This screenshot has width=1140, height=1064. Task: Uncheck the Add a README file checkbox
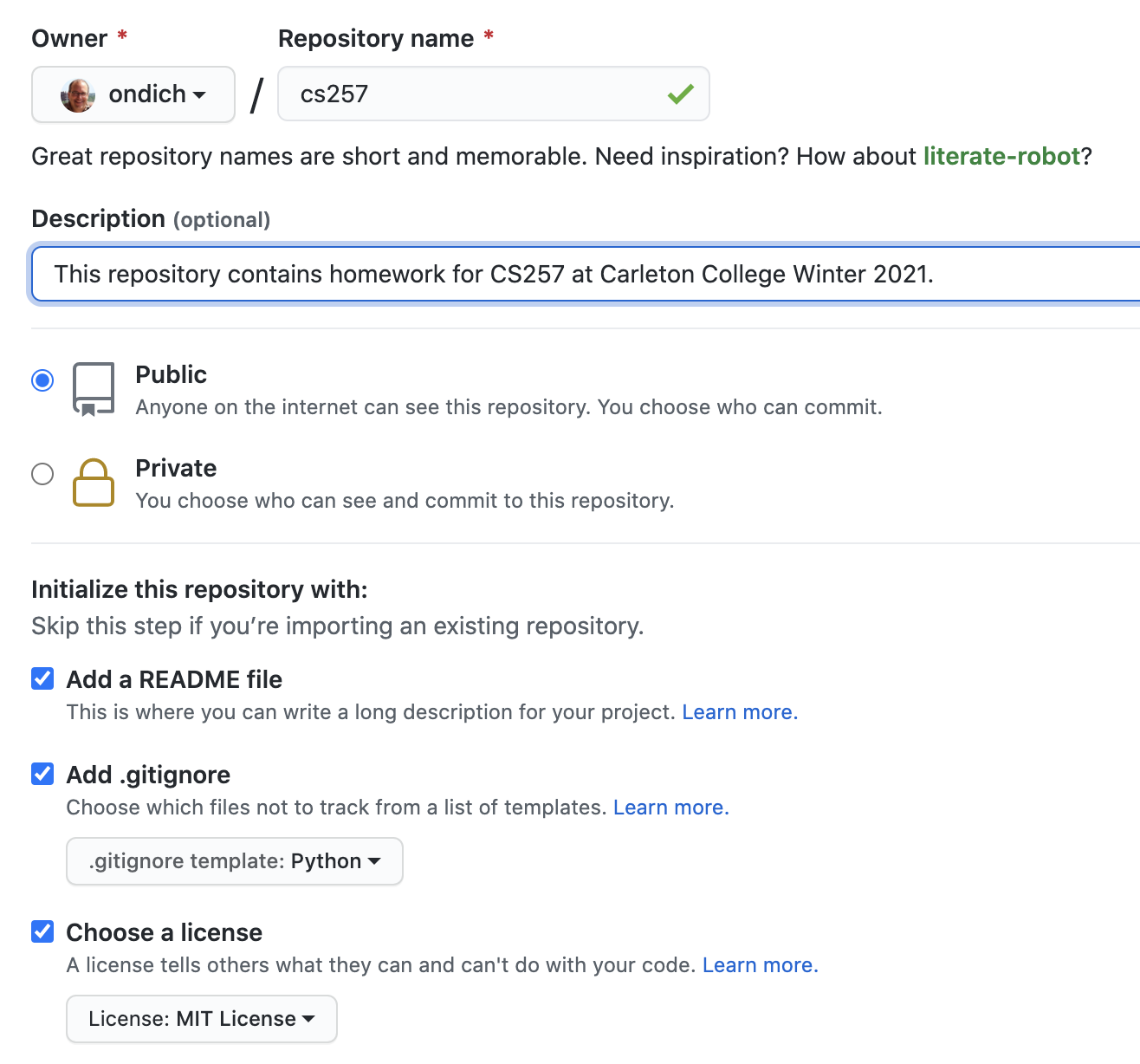click(x=42, y=678)
